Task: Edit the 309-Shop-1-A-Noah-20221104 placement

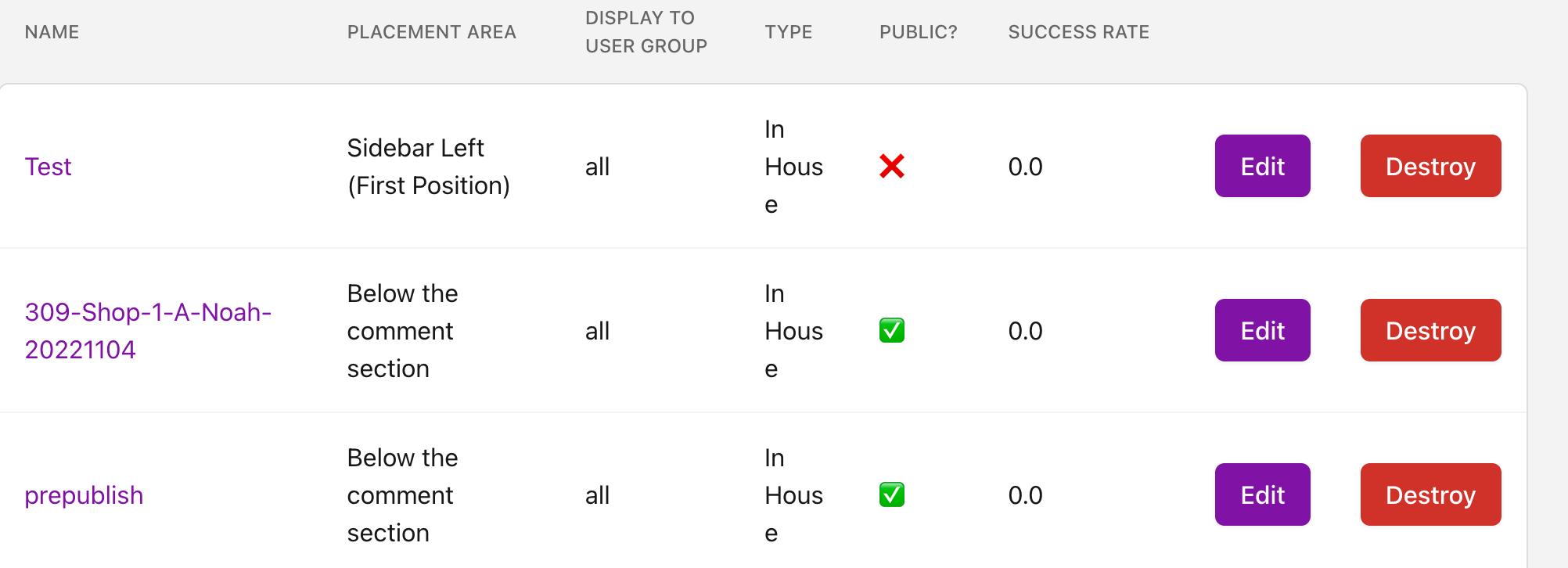Action: pyautogui.click(x=1261, y=330)
